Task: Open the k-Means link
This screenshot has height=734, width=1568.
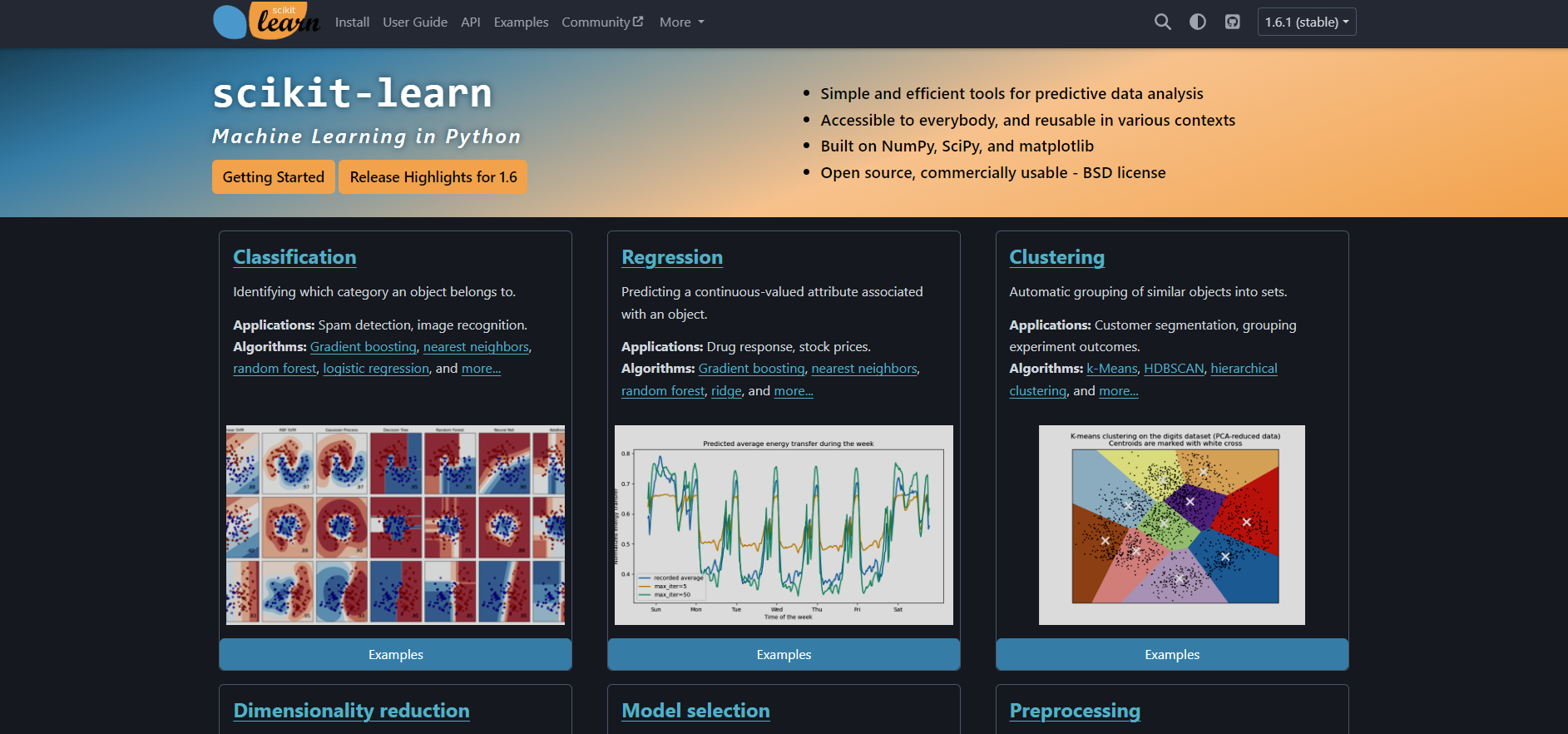Action: (1112, 369)
